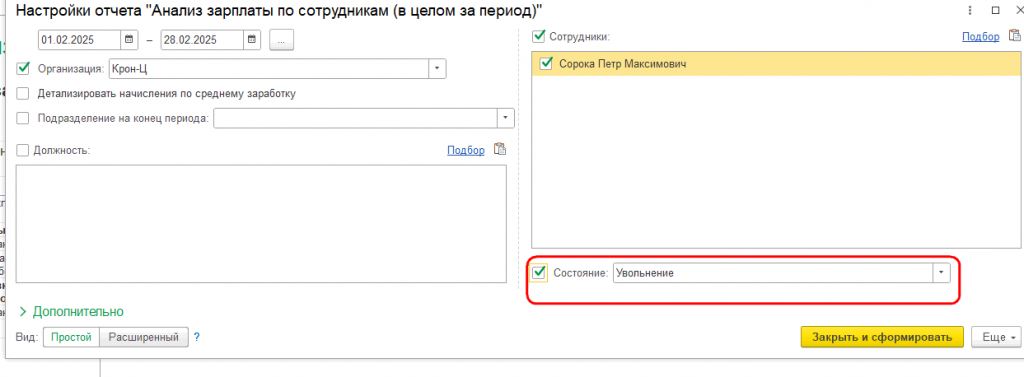The width and height of the screenshot is (1024, 377).
Task: Click the Подбор link for Должность
Action: pyautogui.click(x=466, y=150)
